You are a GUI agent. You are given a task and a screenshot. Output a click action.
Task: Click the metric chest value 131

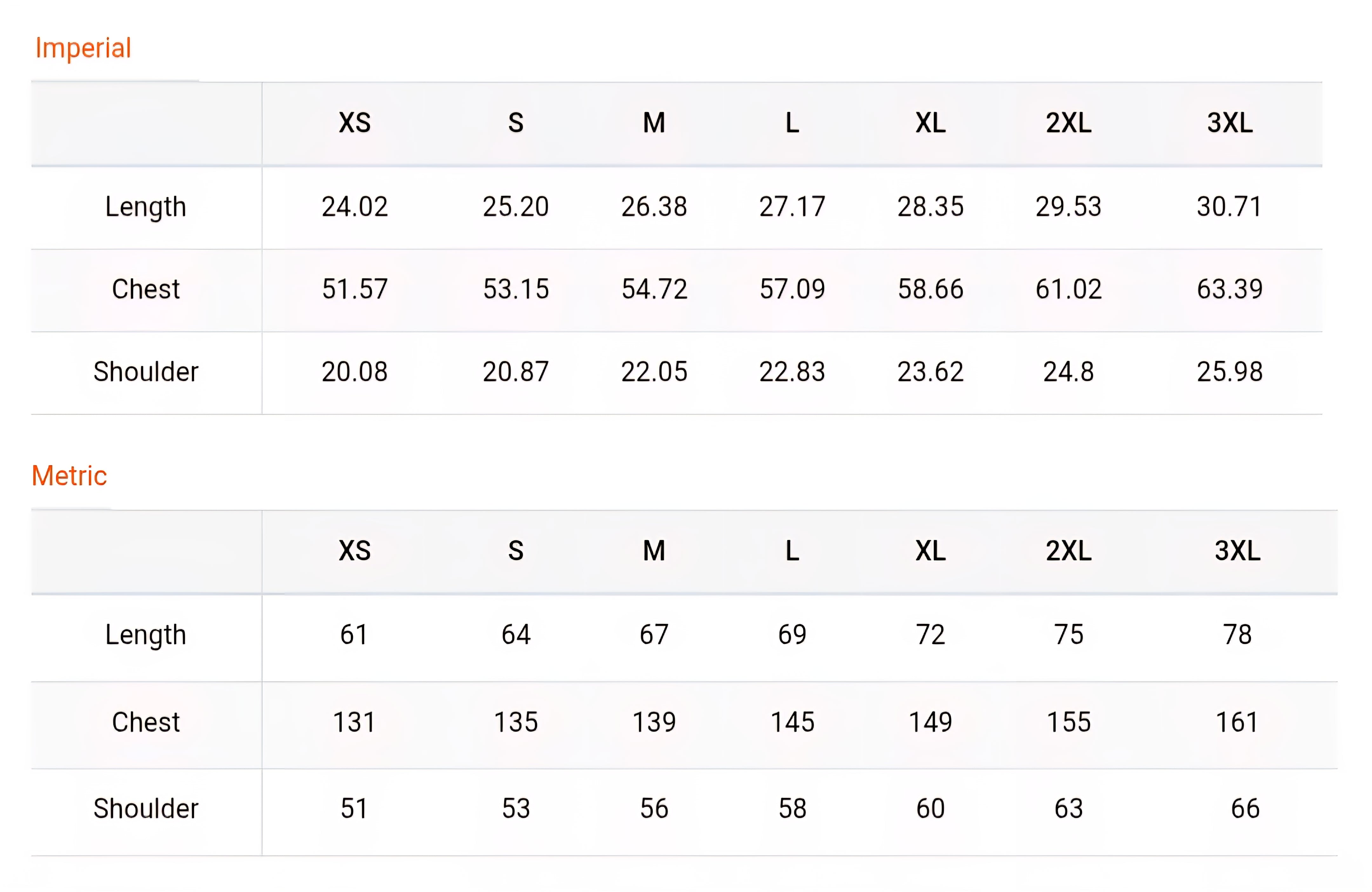(354, 722)
